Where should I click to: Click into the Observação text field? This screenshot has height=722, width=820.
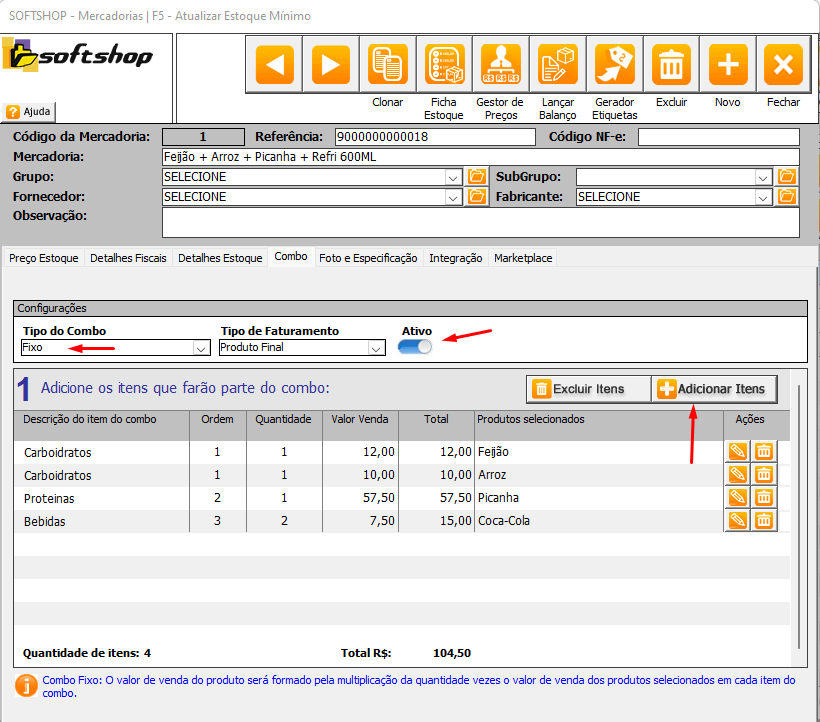click(480, 222)
